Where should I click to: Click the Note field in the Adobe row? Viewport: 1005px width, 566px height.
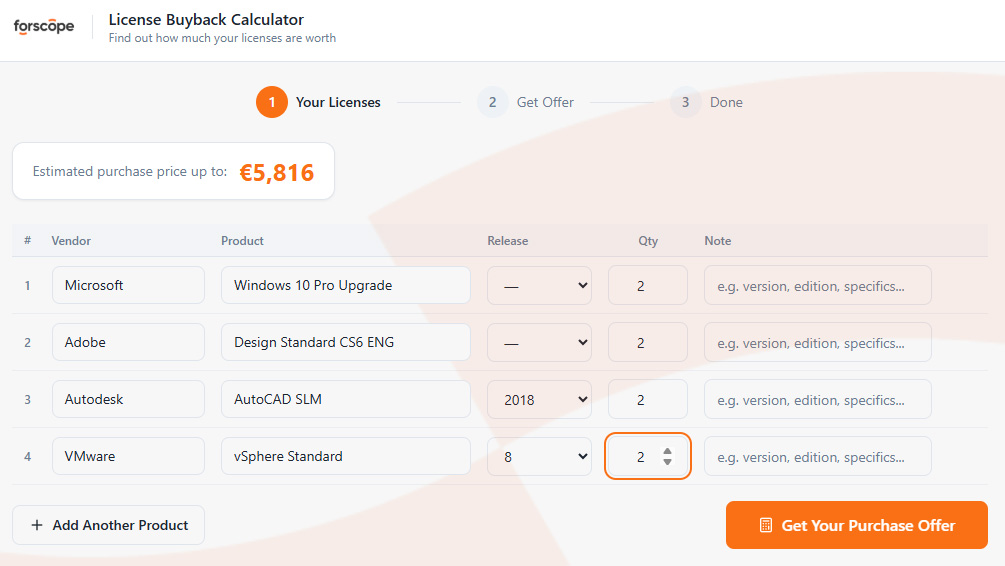click(x=817, y=342)
